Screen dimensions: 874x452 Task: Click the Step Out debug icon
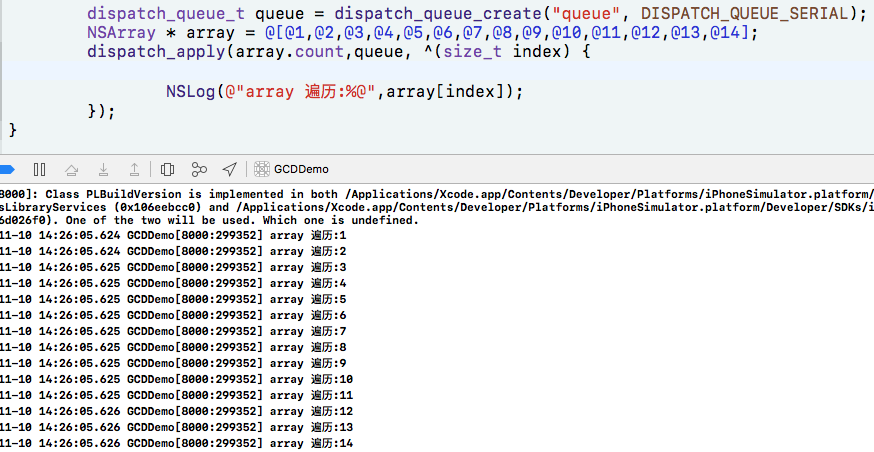[x=135, y=169]
